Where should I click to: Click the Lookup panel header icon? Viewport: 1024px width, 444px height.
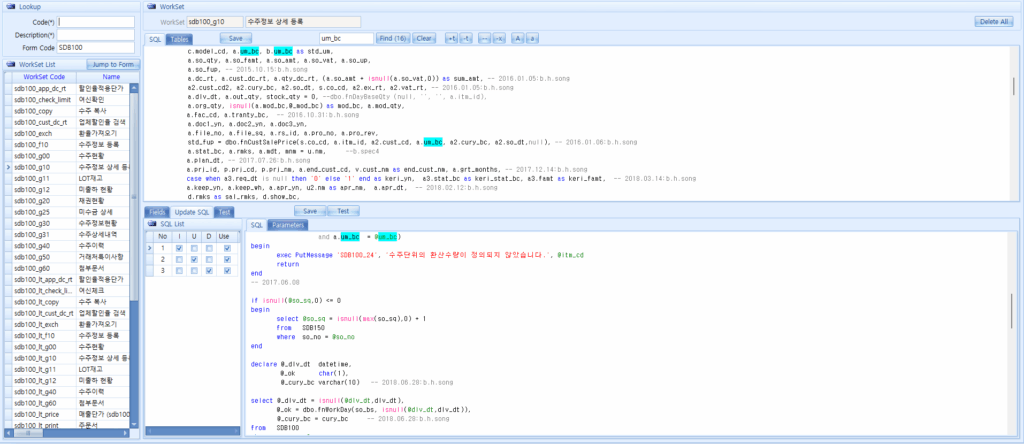point(10,6)
